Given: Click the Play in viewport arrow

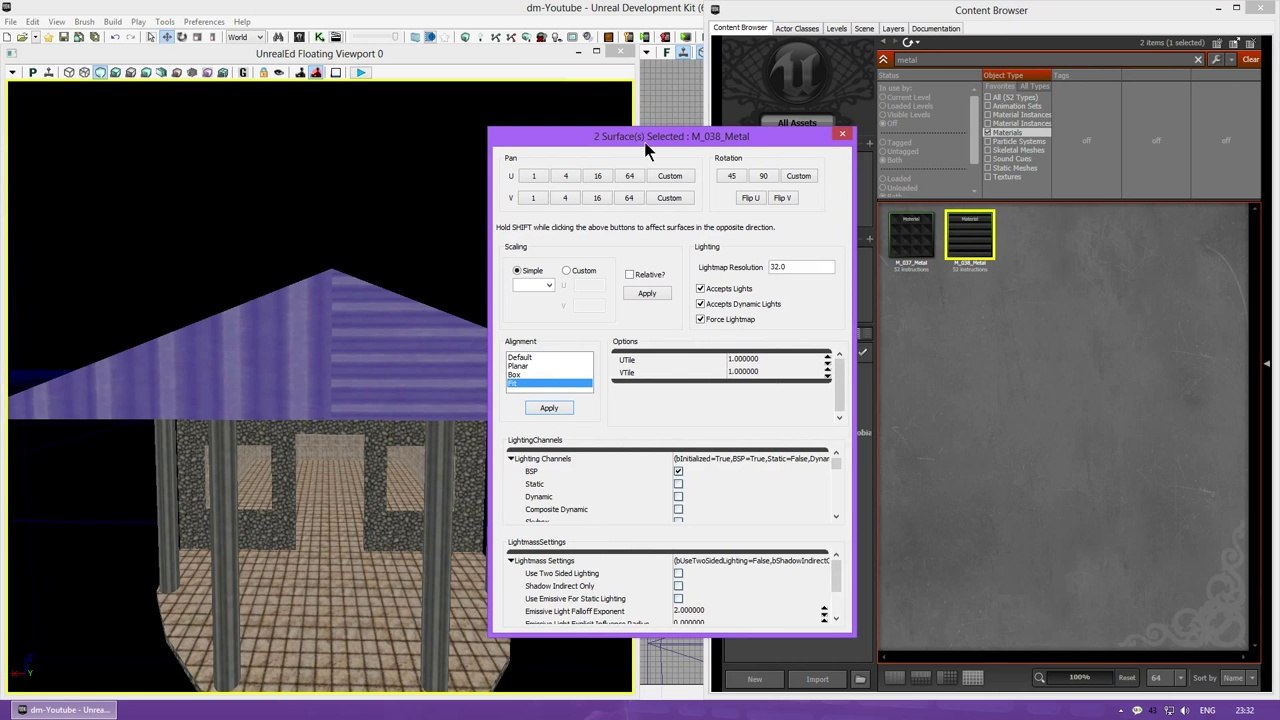Looking at the screenshot, I should (360, 72).
